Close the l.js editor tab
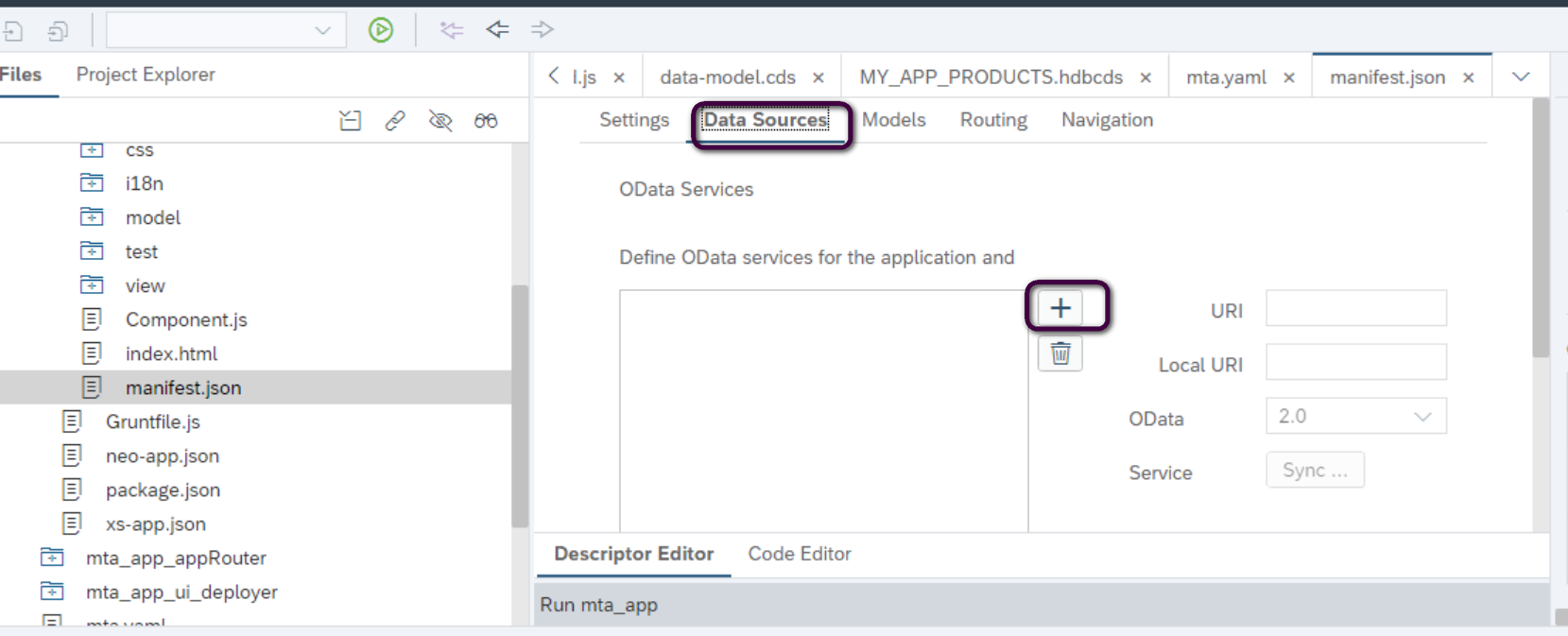Image resolution: width=1568 pixels, height=636 pixels. [x=619, y=78]
